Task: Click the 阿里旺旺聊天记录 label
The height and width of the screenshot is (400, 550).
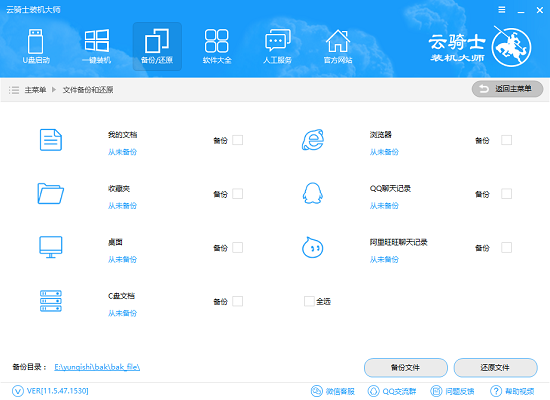Action: tap(398, 242)
